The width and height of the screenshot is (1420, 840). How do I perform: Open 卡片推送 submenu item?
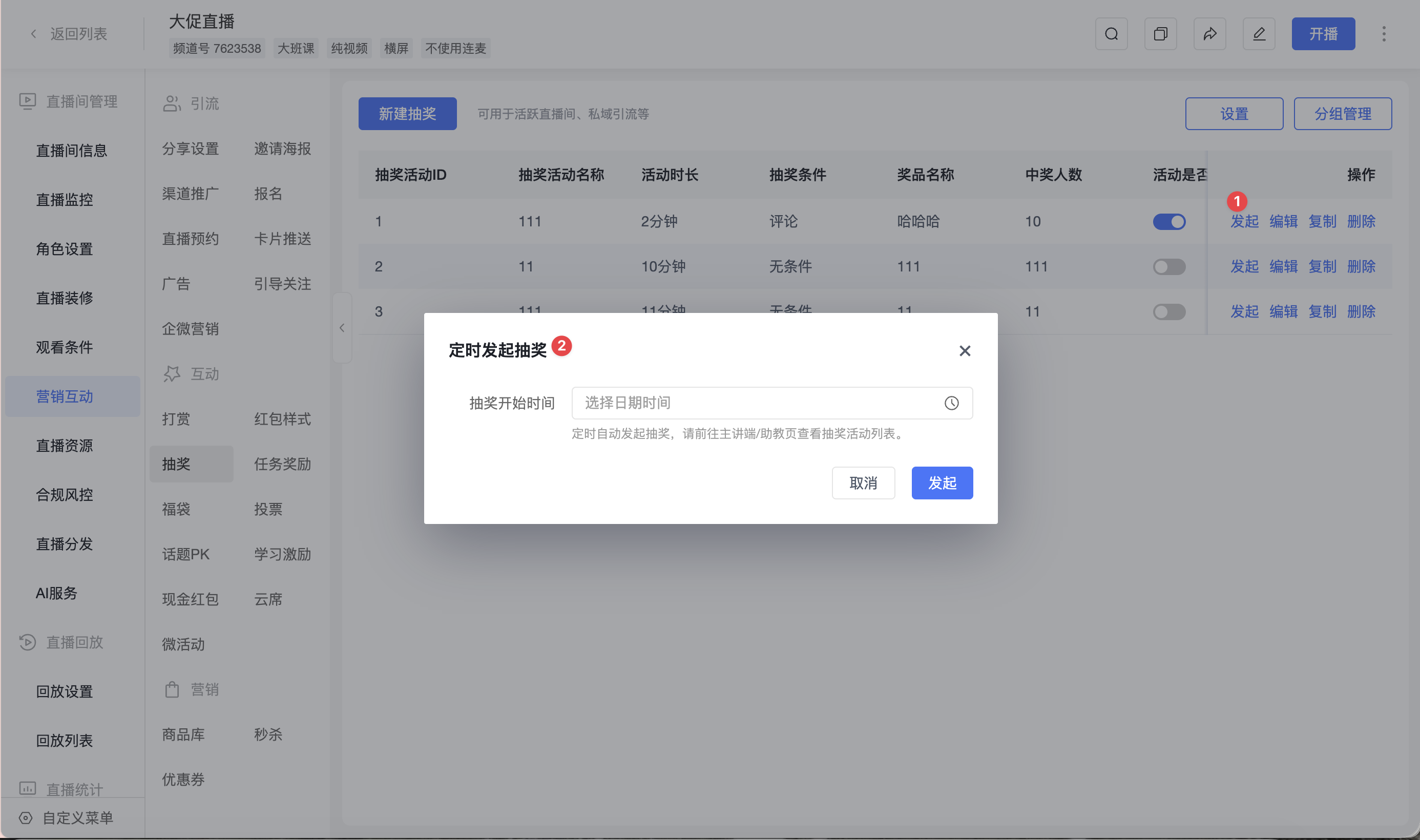pyautogui.click(x=282, y=239)
